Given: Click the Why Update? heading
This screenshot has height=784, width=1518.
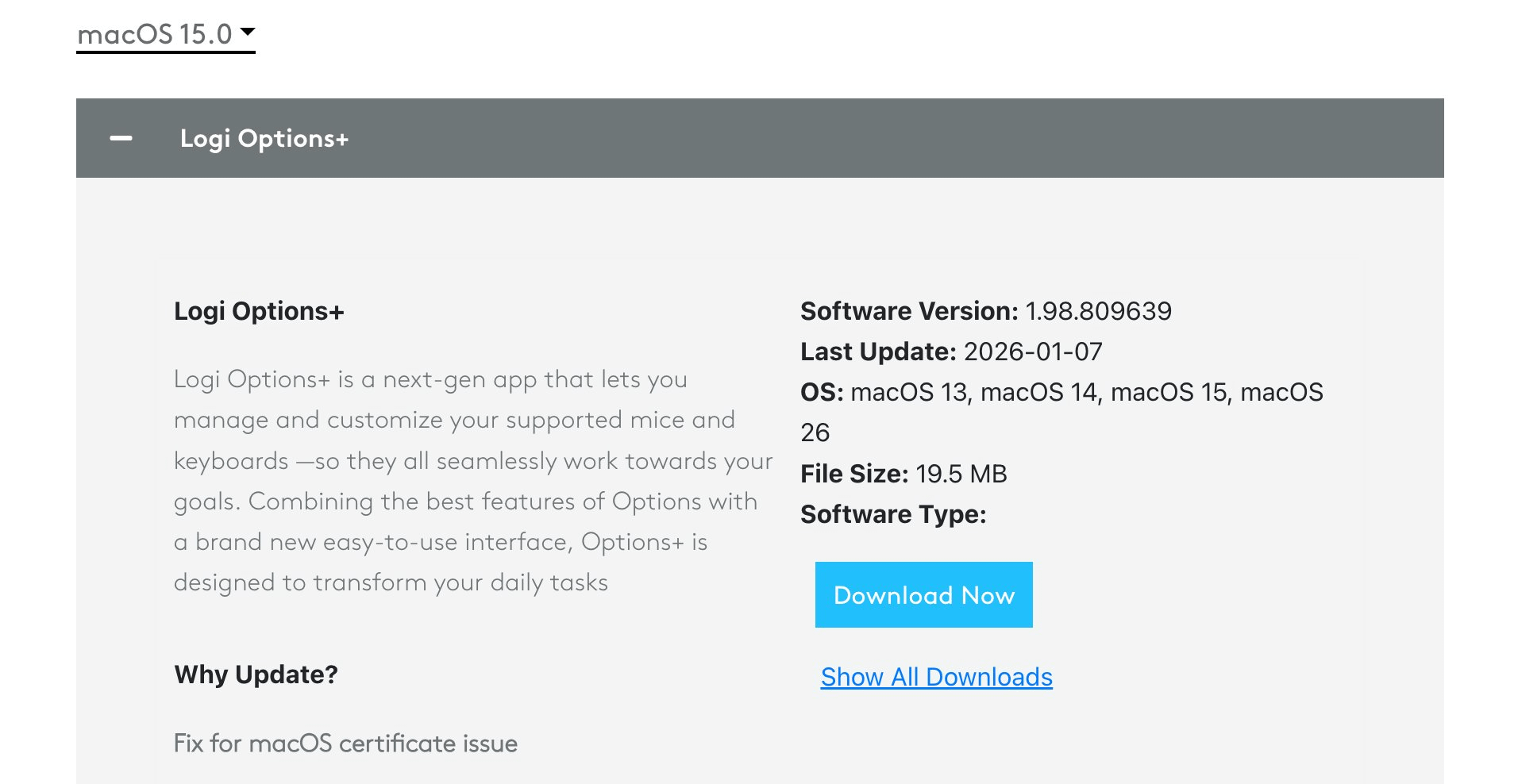Looking at the screenshot, I should click(x=256, y=674).
